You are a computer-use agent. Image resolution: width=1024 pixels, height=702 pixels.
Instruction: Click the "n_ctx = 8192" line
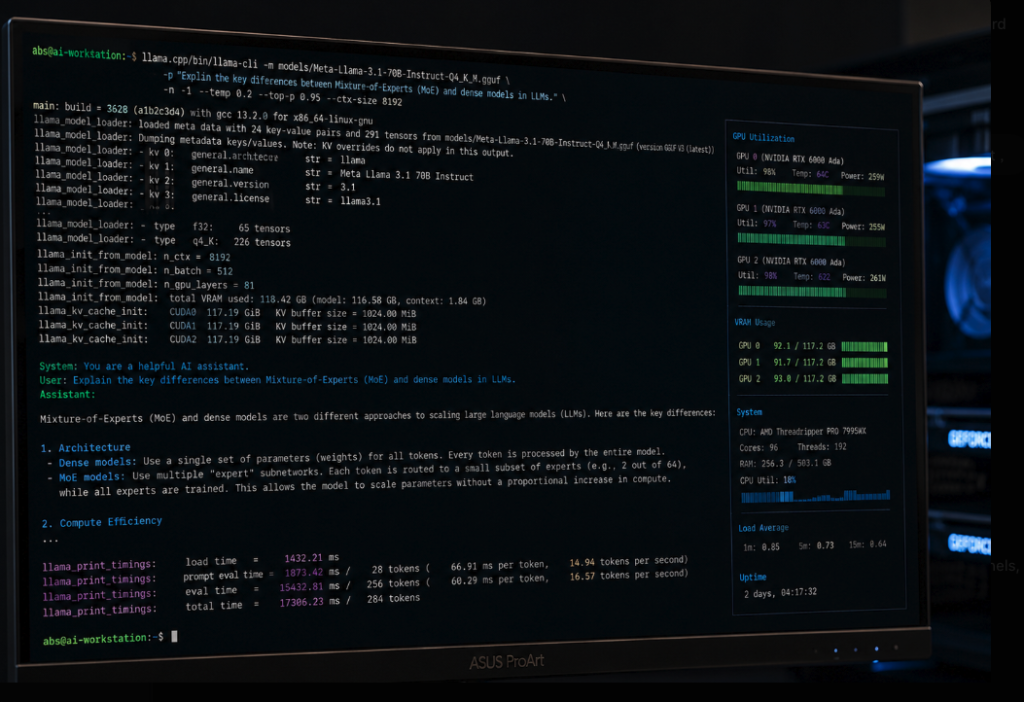click(x=134, y=256)
